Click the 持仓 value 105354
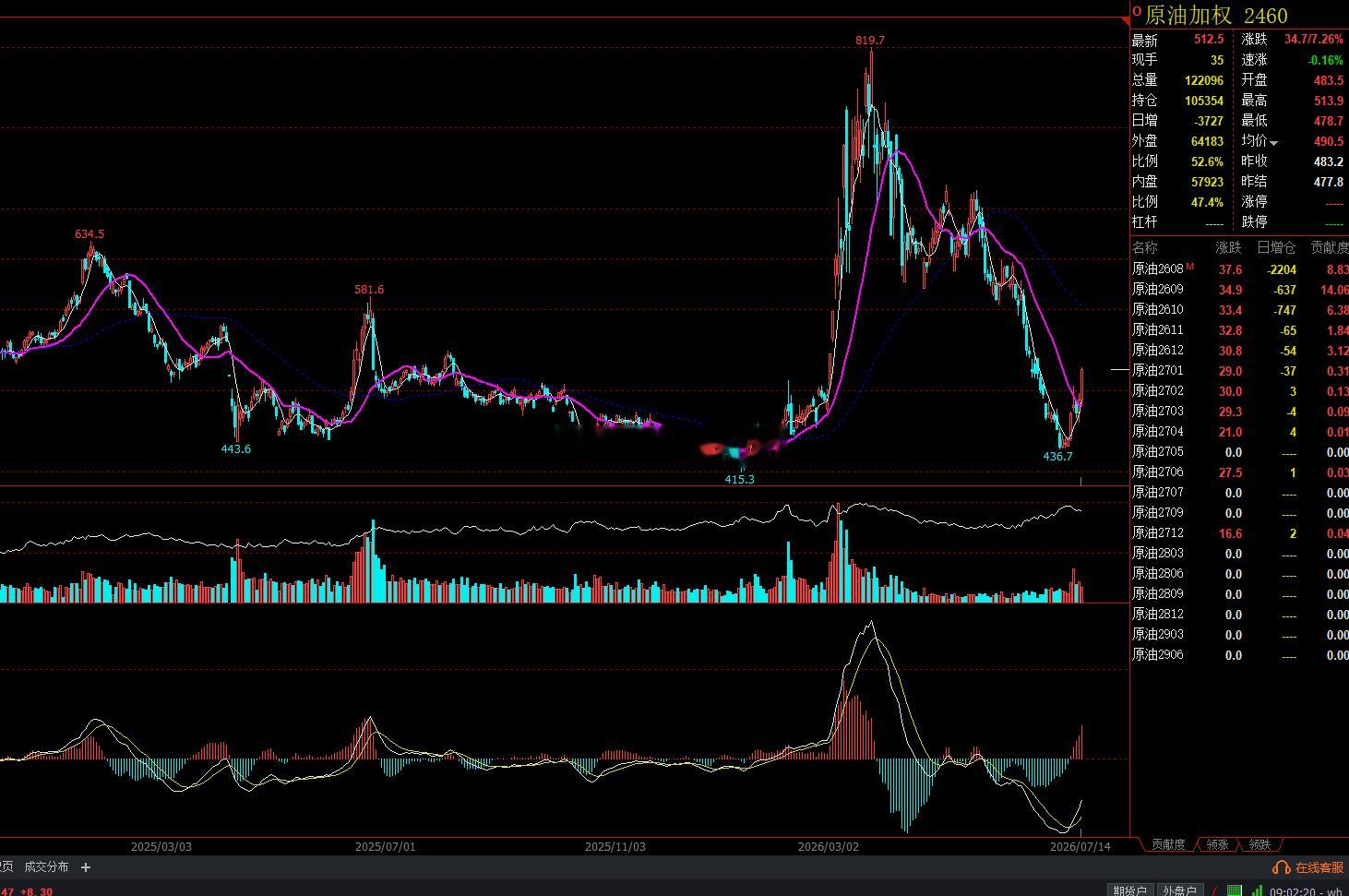Screen dimensions: 1349x896 [1204, 101]
